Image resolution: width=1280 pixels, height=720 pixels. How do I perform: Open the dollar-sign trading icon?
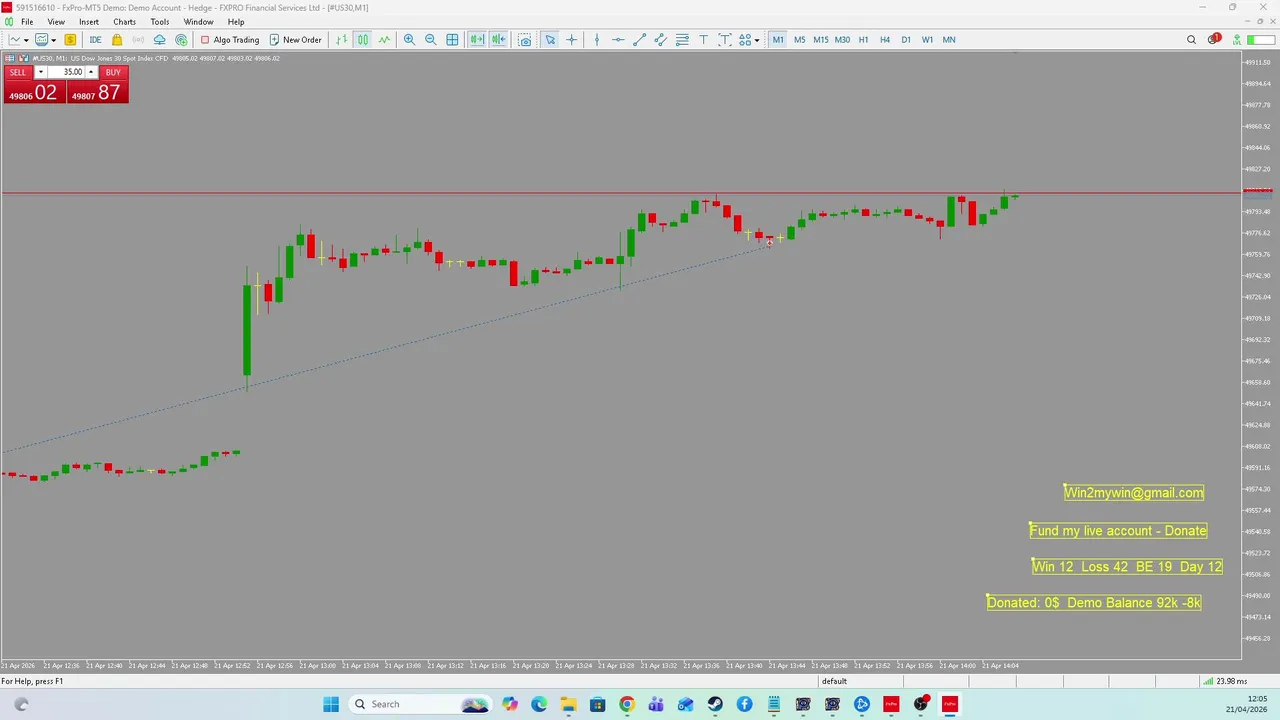pyautogui.click(x=70, y=40)
